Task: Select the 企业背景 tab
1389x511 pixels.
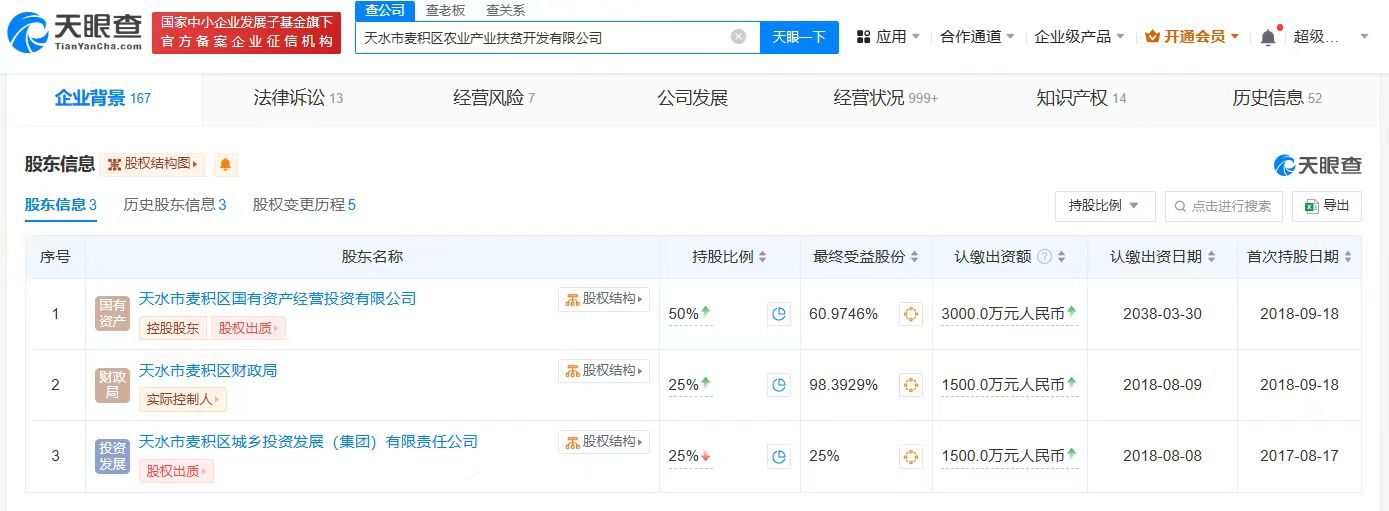Action: [102, 98]
